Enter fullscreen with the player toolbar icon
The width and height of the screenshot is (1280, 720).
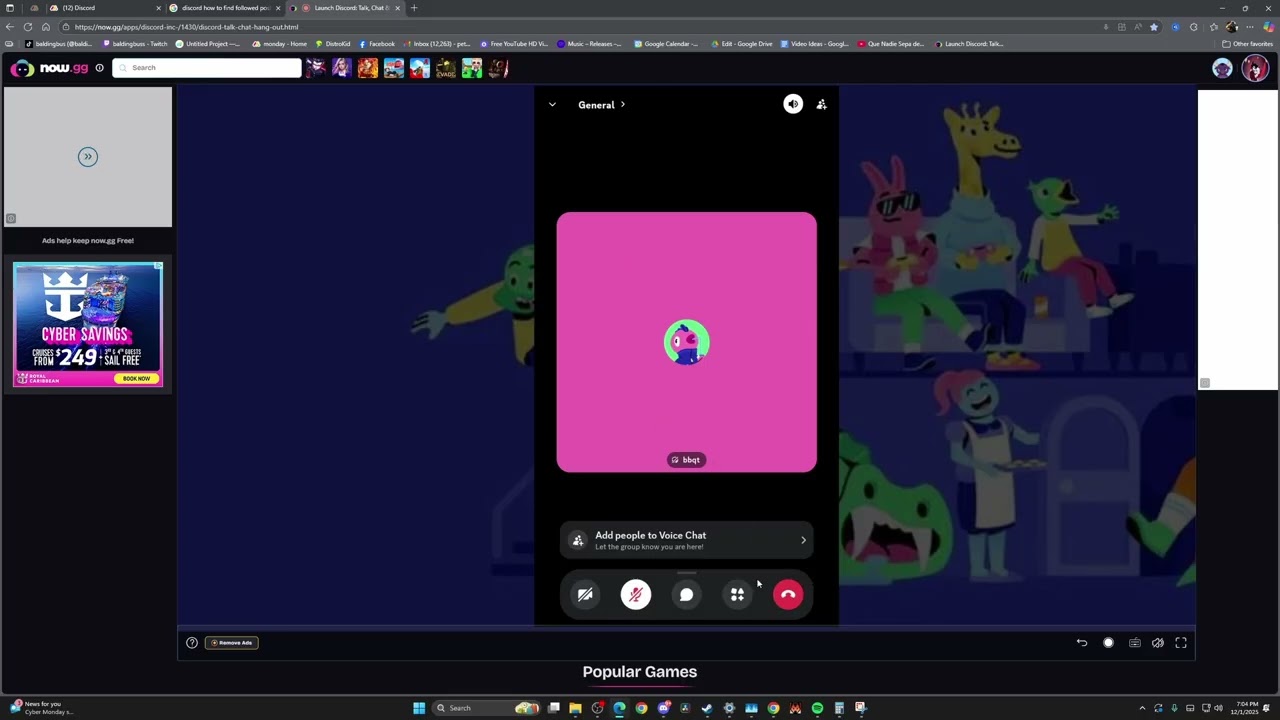point(1181,643)
